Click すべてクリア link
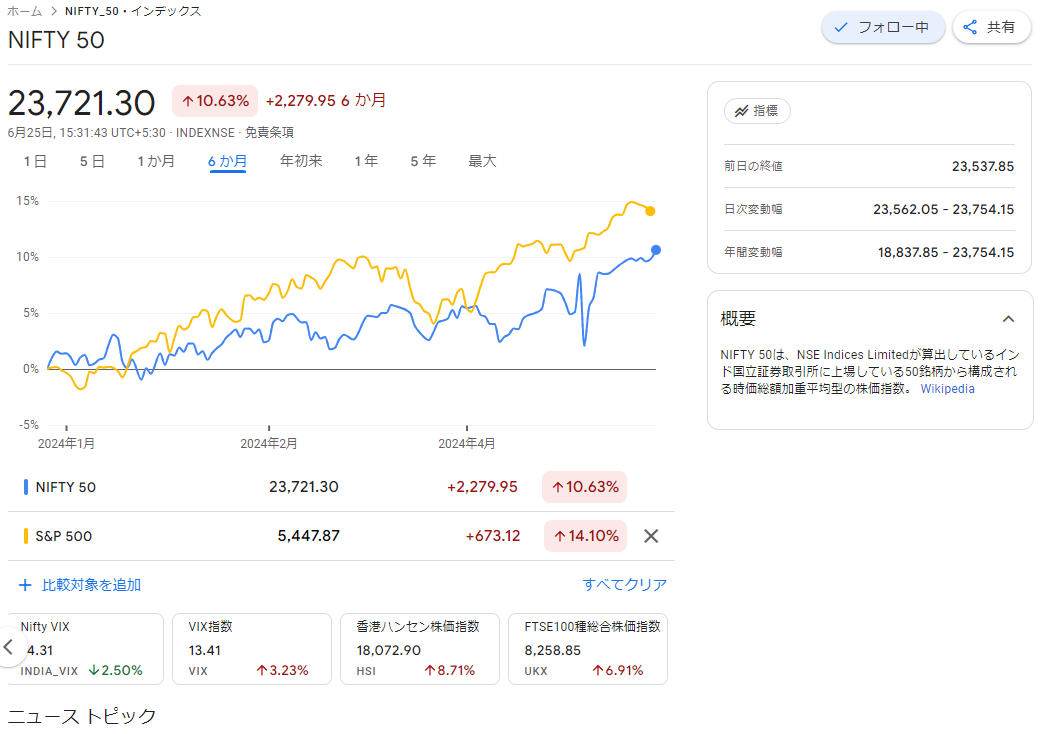 625,584
